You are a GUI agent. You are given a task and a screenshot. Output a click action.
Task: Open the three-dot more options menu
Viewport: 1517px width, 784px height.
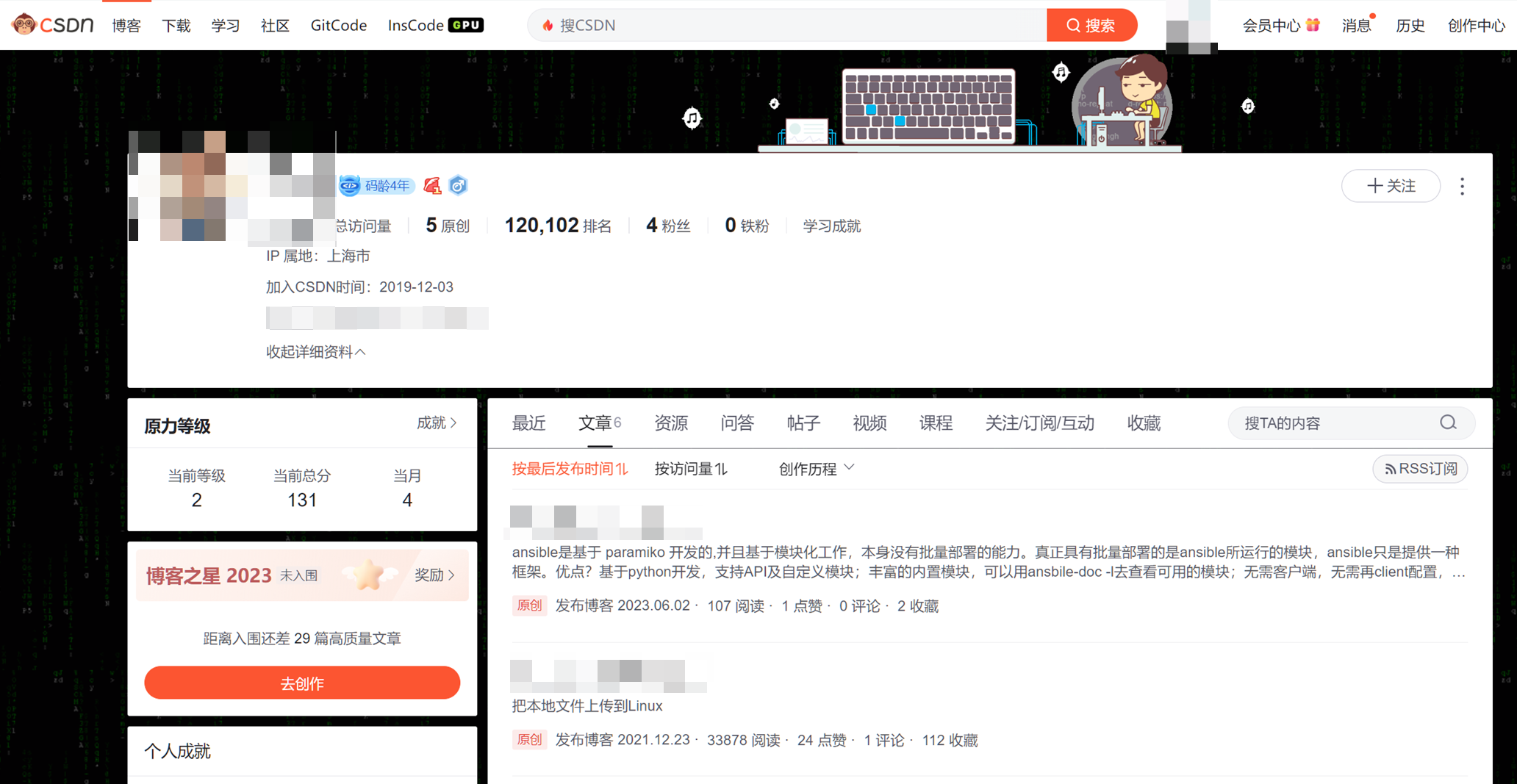click(1462, 187)
